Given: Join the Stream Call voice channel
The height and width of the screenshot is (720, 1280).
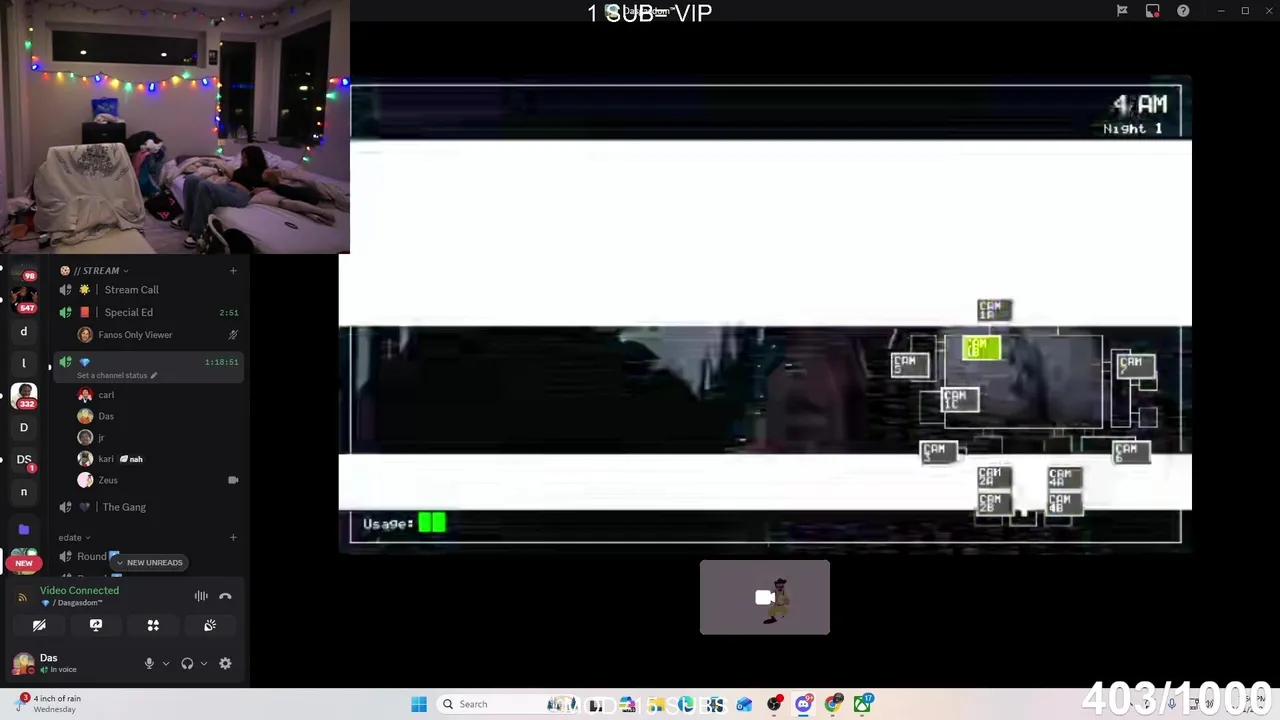Looking at the screenshot, I should point(150,290).
